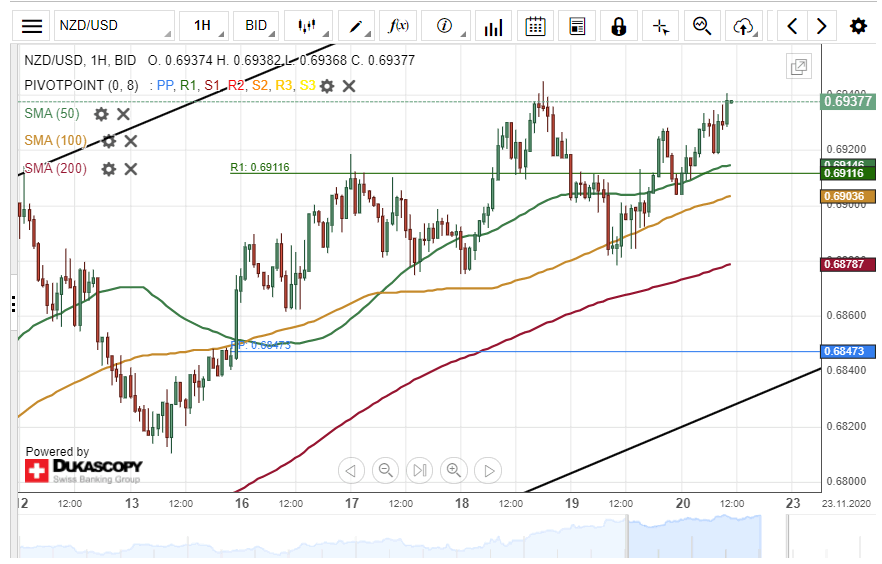Expand the 1H timeframe selector
Viewport: 882px width, 564px height.
tap(203, 26)
